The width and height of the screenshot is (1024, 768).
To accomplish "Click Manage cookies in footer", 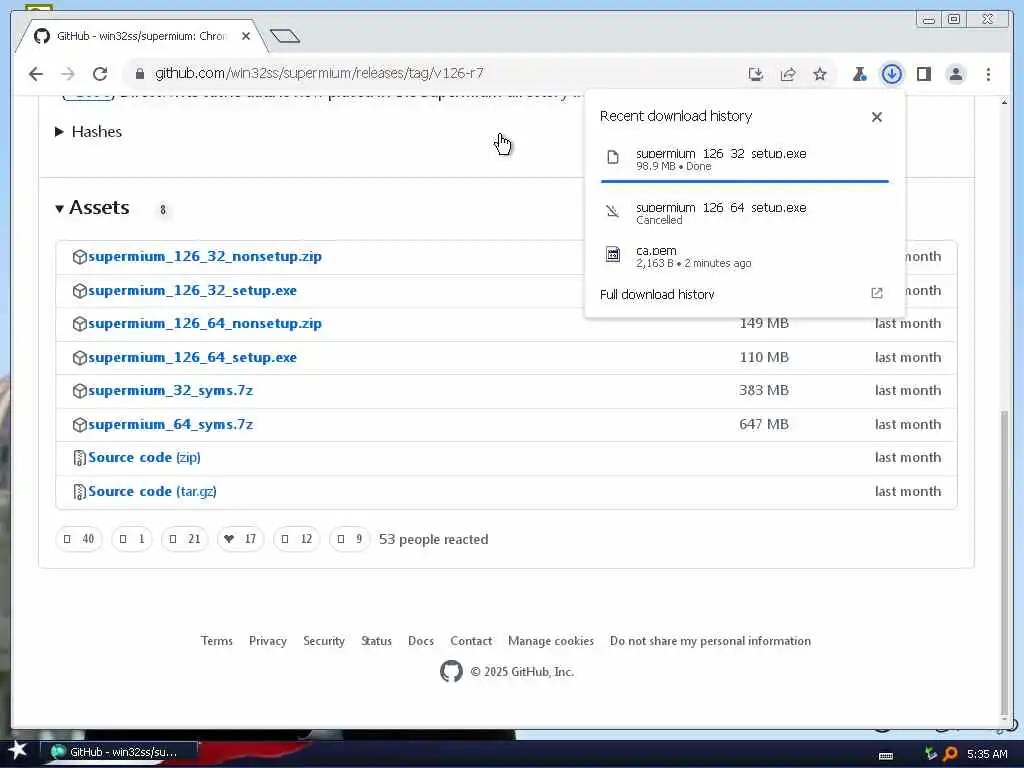I will 551,641.
